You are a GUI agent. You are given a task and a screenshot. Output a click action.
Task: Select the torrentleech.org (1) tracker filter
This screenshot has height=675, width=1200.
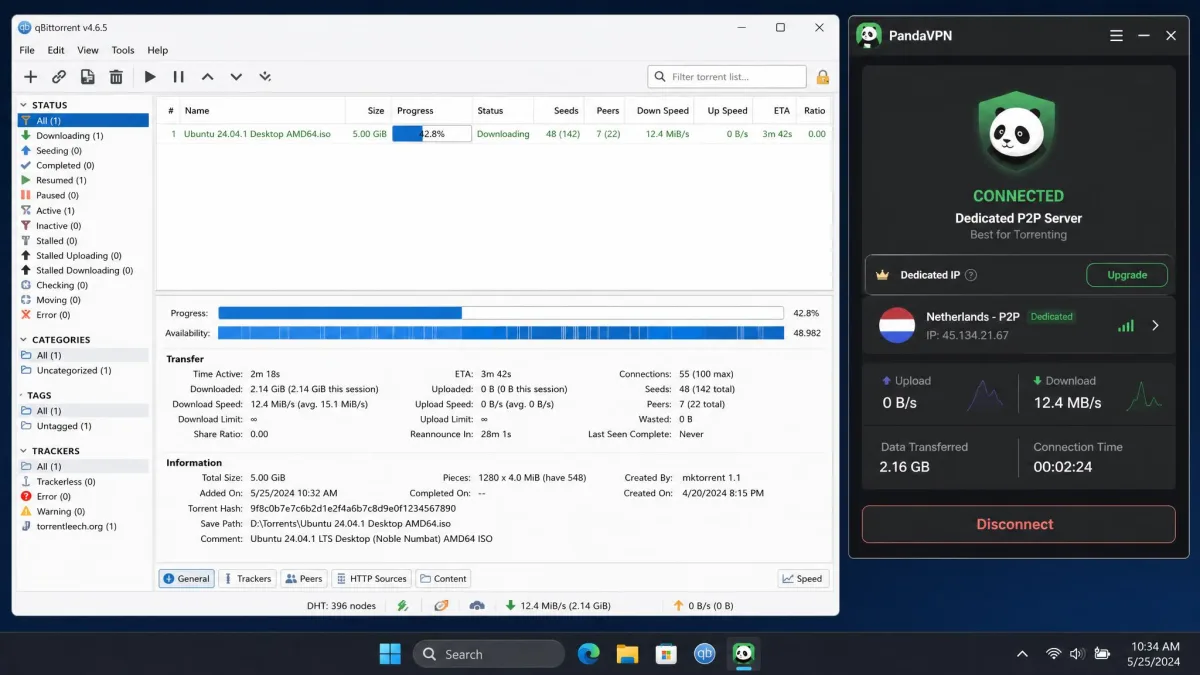click(76, 526)
